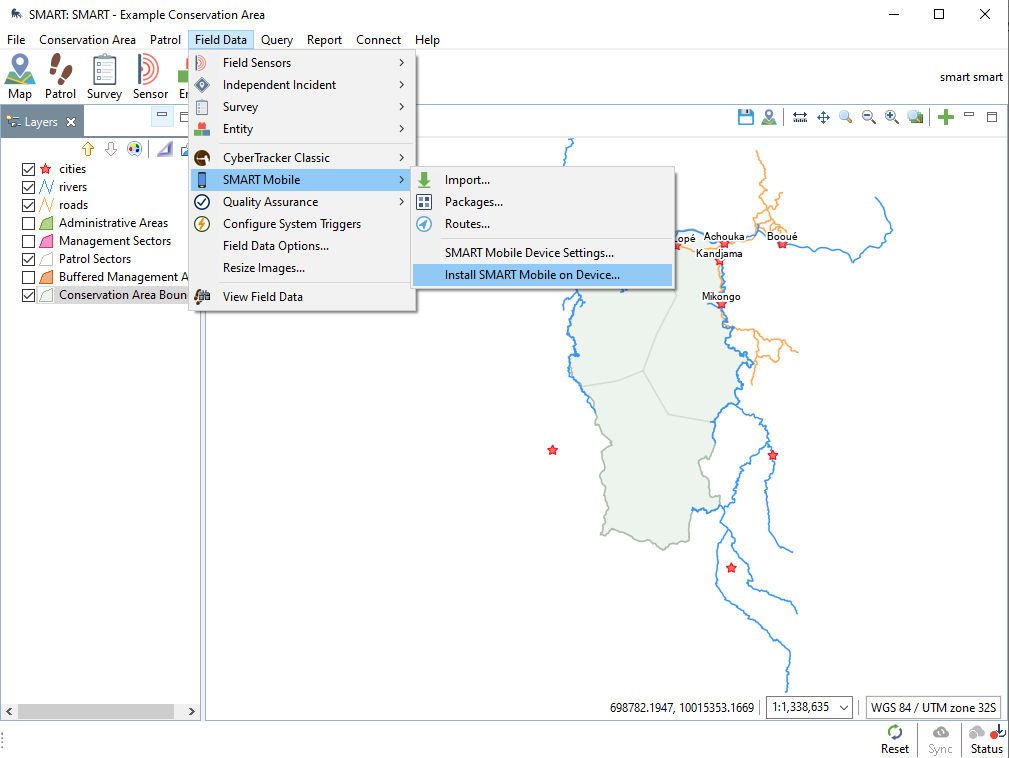Click the Patrol toolbar icon

[x=60, y=76]
